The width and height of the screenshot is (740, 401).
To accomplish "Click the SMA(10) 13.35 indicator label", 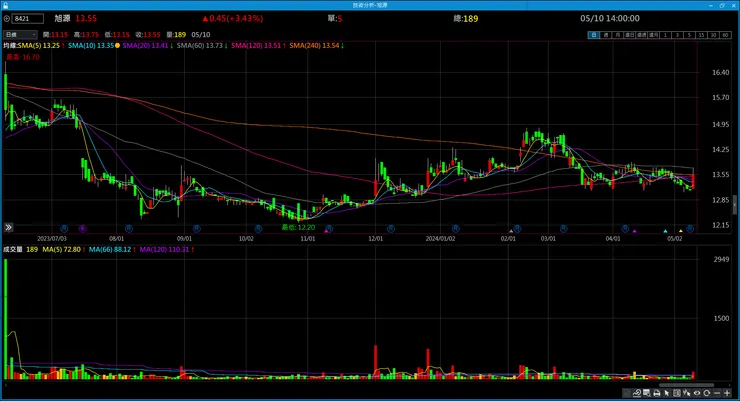I will [91, 45].
